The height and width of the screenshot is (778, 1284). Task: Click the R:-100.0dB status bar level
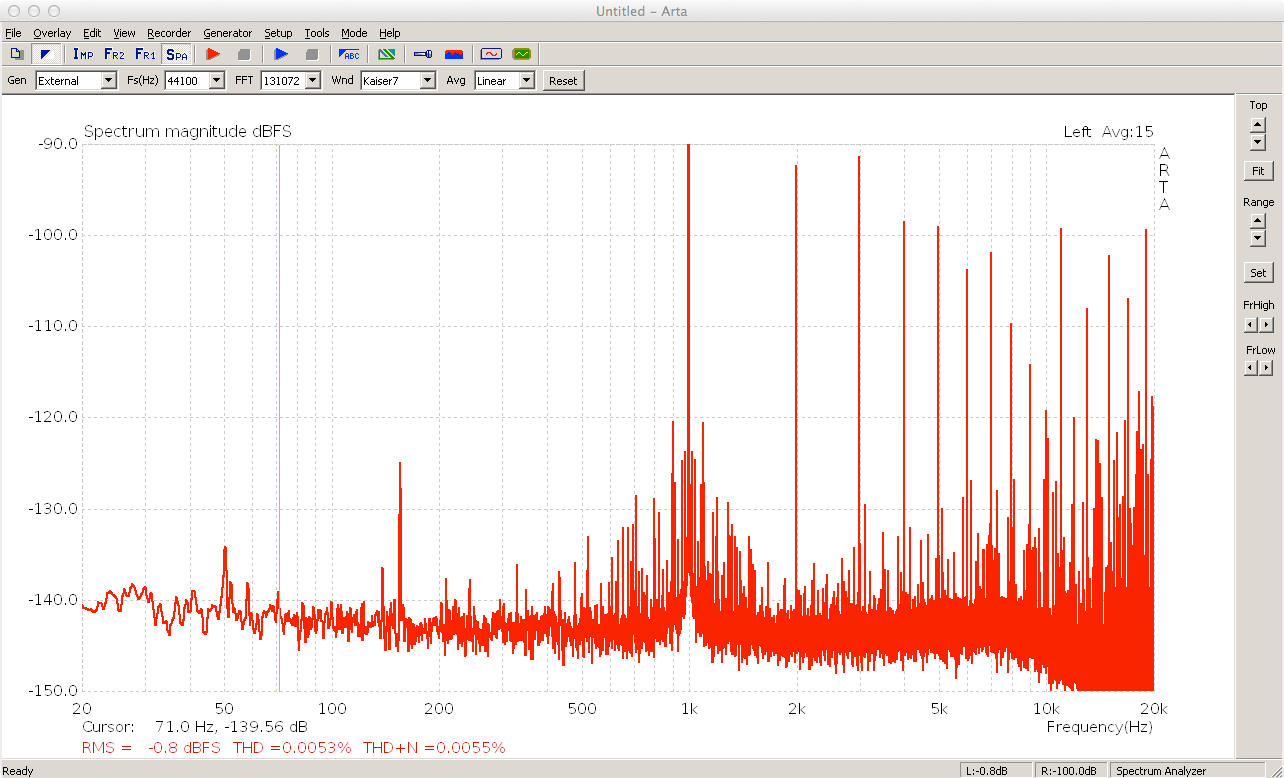pyautogui.click(x=1069, y=771)
